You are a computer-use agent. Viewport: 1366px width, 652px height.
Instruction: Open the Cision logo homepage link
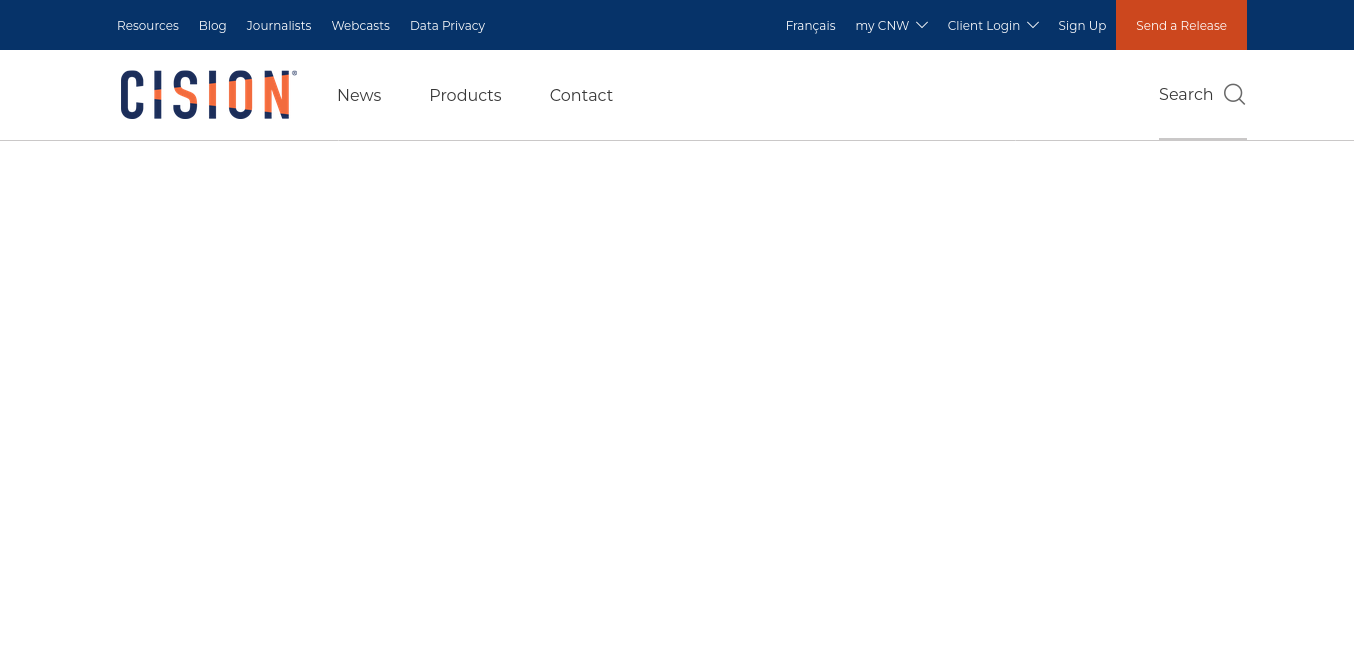click(208, 95)
